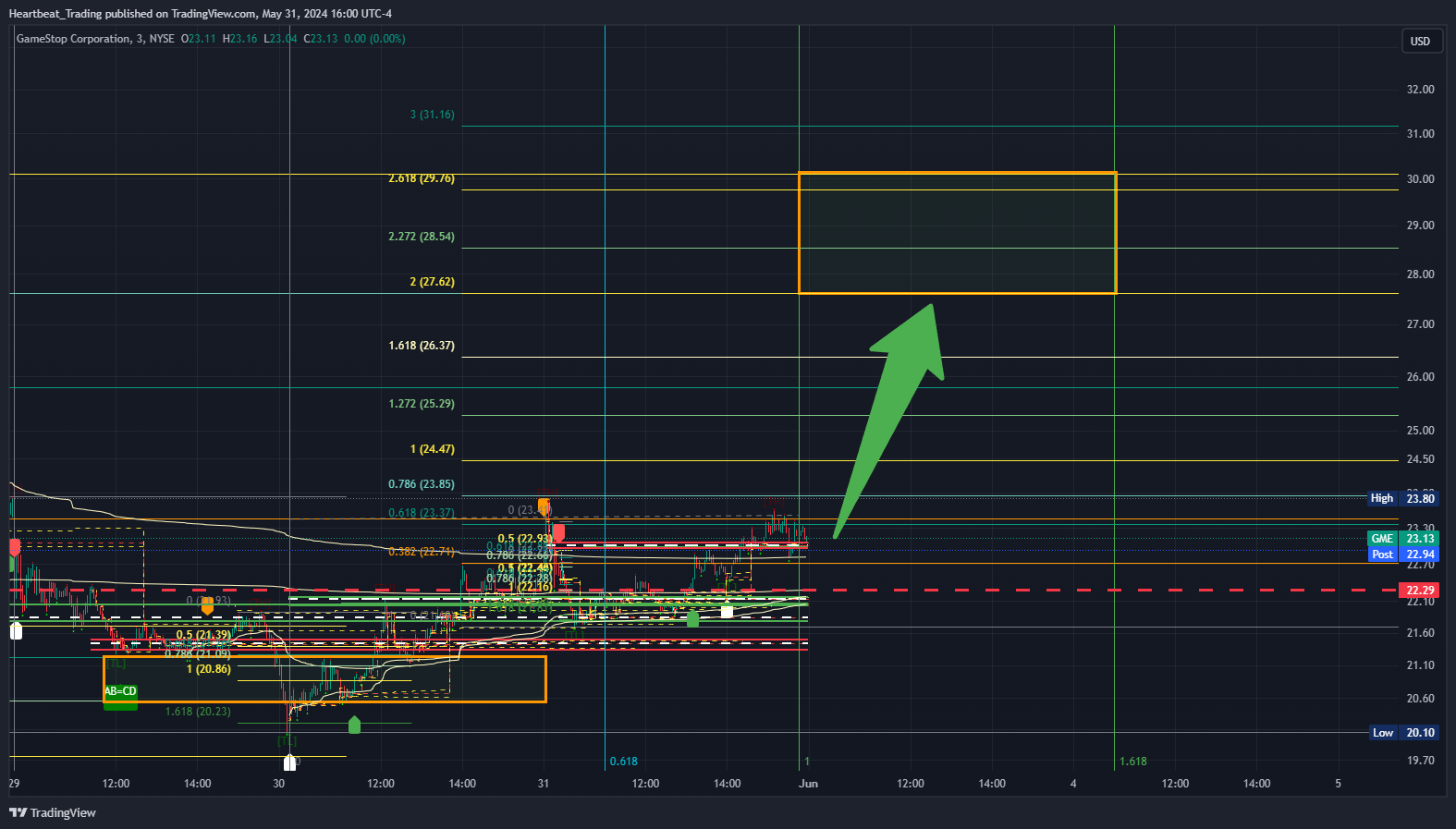1456x829 pixels.
Task: Click the red marker below 0.5 (22.93)
Action: 558,533
